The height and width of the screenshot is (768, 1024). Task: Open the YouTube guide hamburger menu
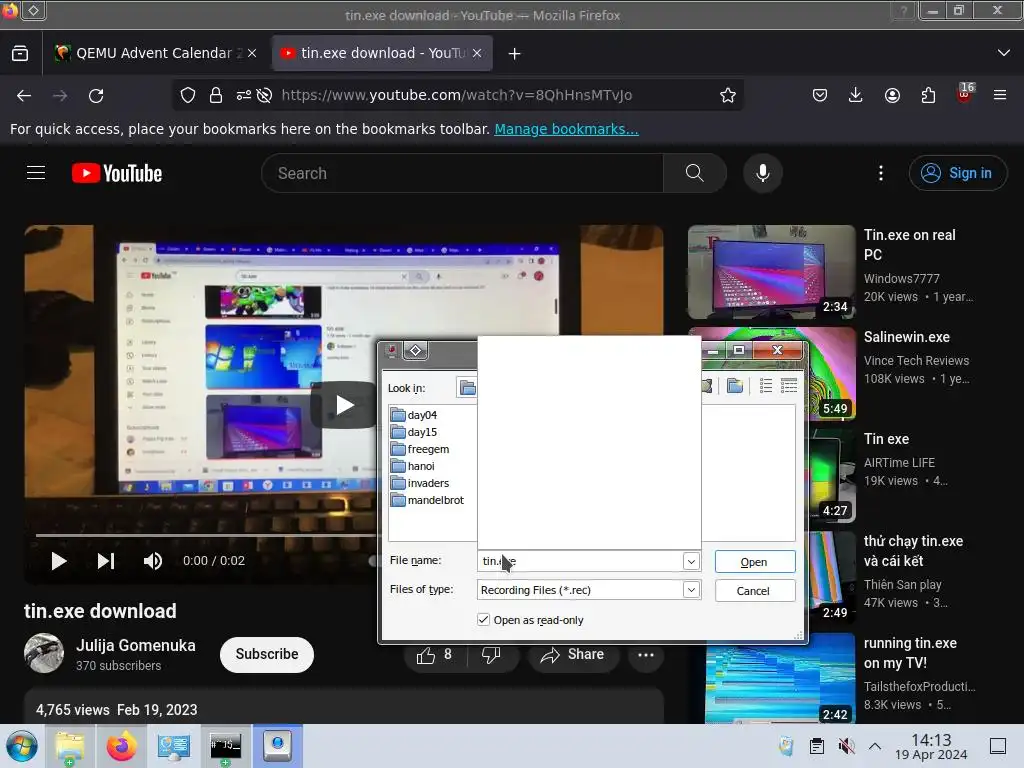(x=36, y=172)
